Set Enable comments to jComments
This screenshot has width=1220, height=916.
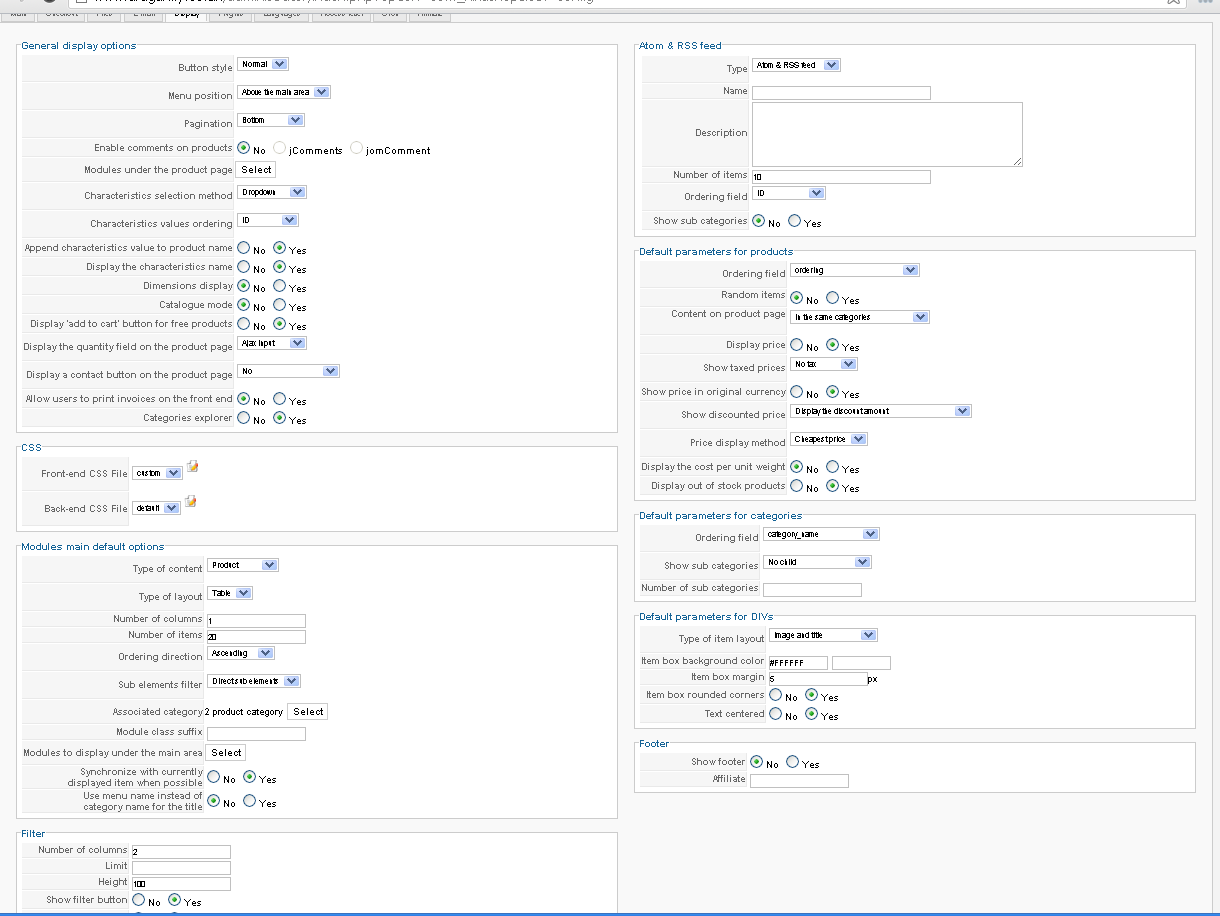point(280,149)
